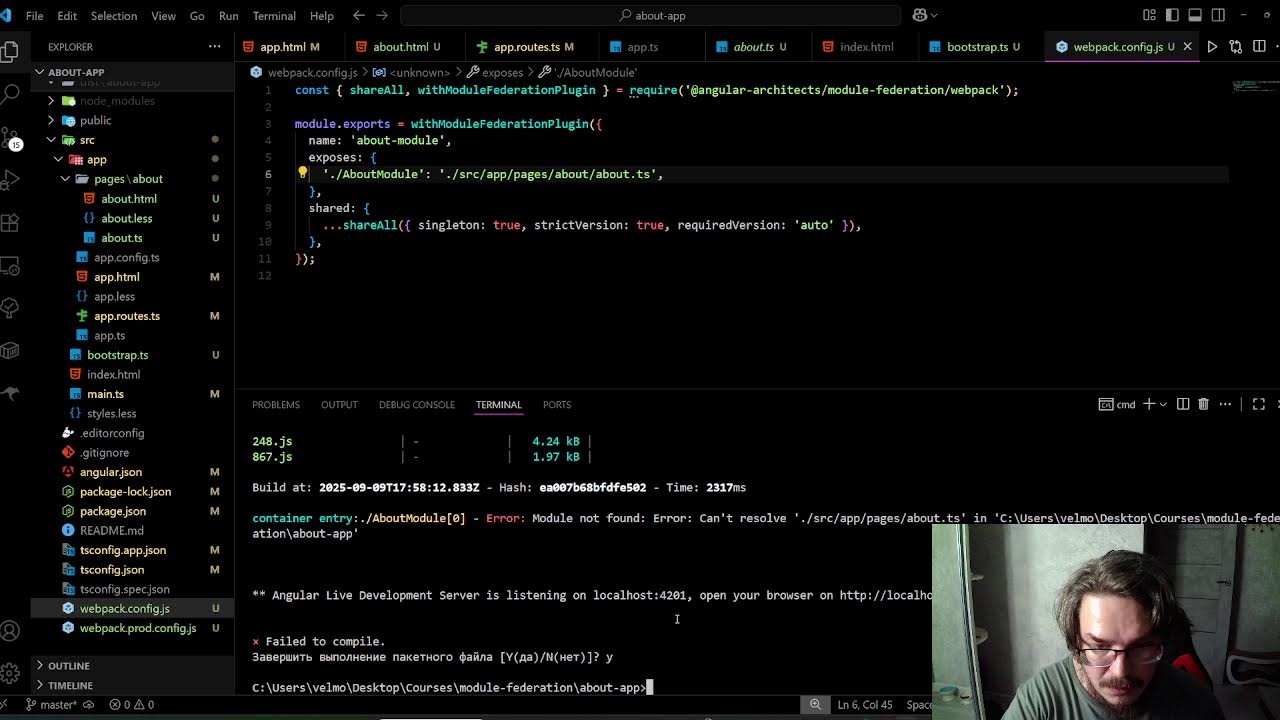The image size is (1280, 720).
Task: Expand the Outline section
Action: point(133,666)
